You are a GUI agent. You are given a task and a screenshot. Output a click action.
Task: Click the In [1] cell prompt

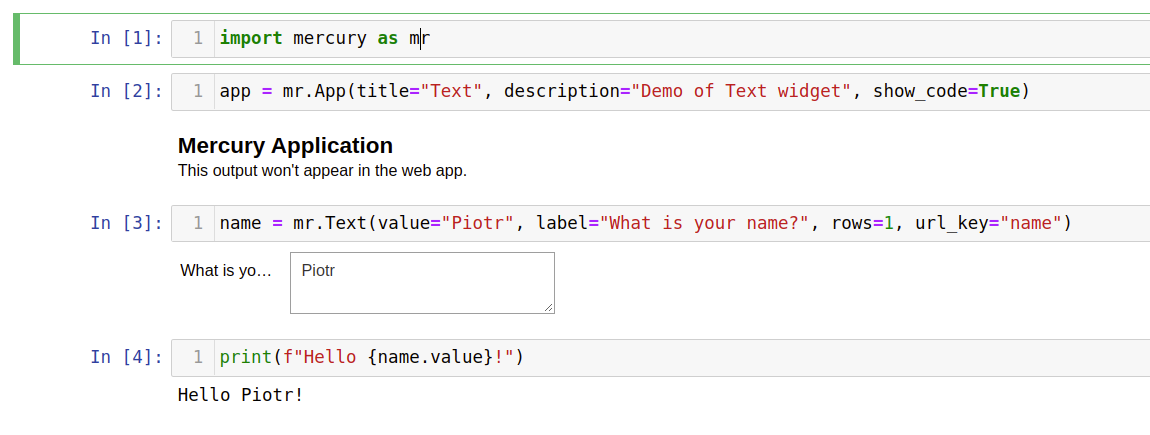click(126, 38)
